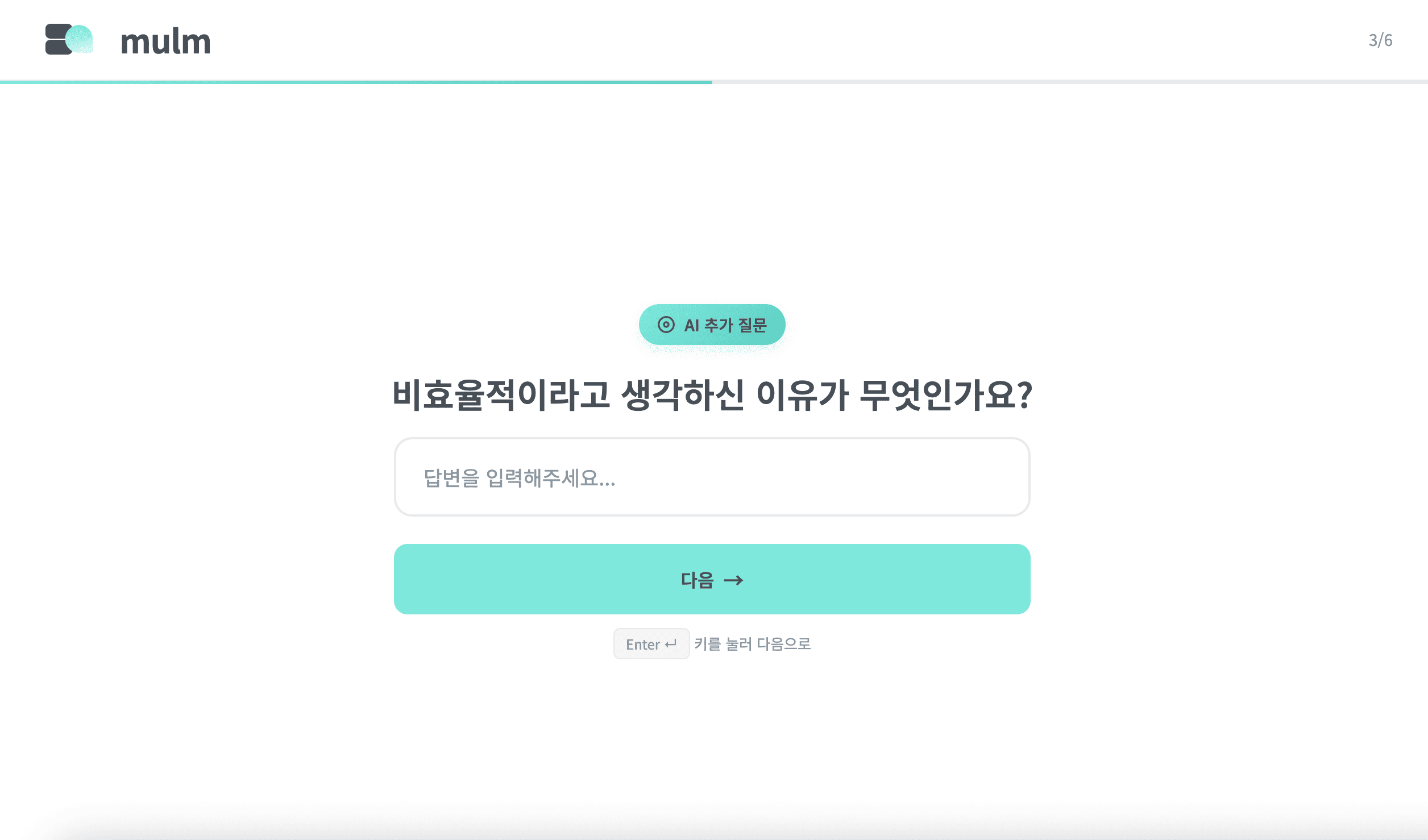Click the return arrow glyph next to Enter
This screenshot has width=1428, height=840.
coord(669,644)
